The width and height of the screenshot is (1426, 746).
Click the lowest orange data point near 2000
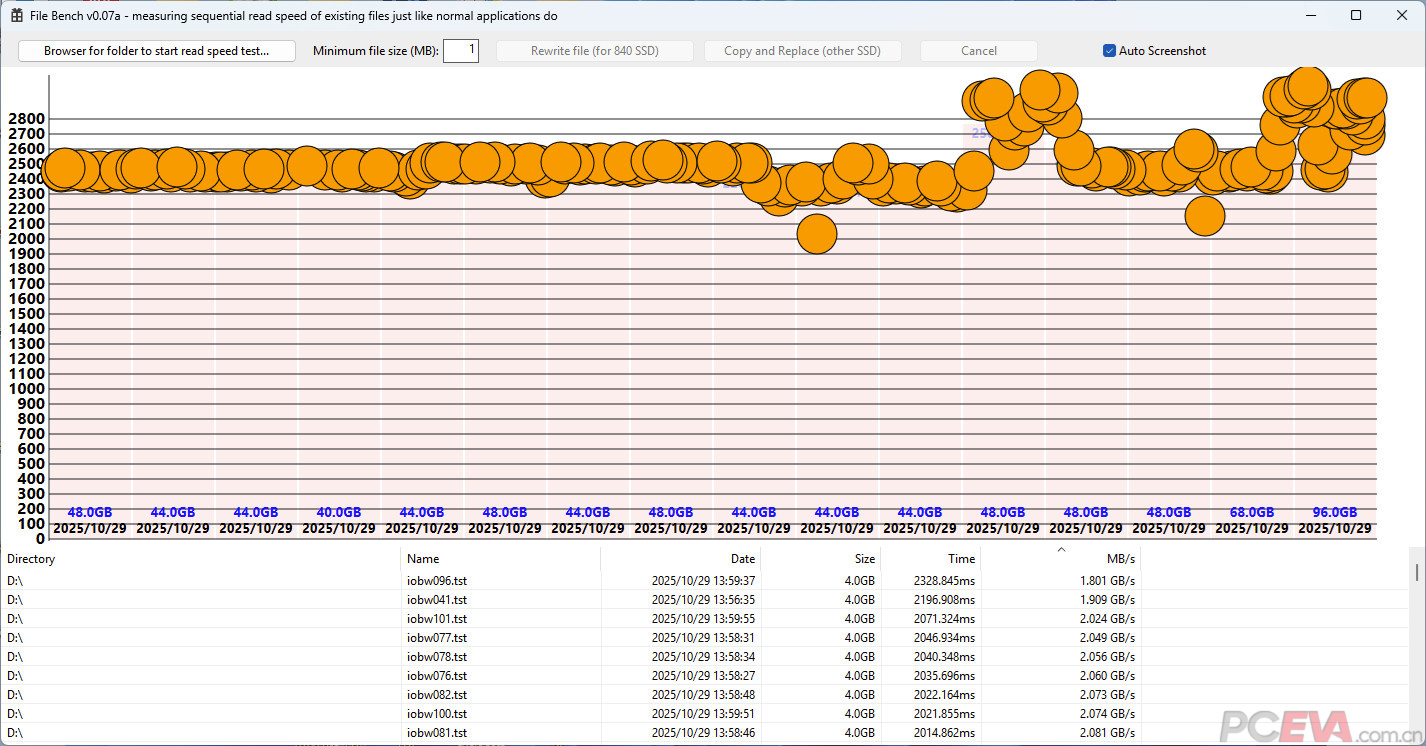click(x=817, y=234)
